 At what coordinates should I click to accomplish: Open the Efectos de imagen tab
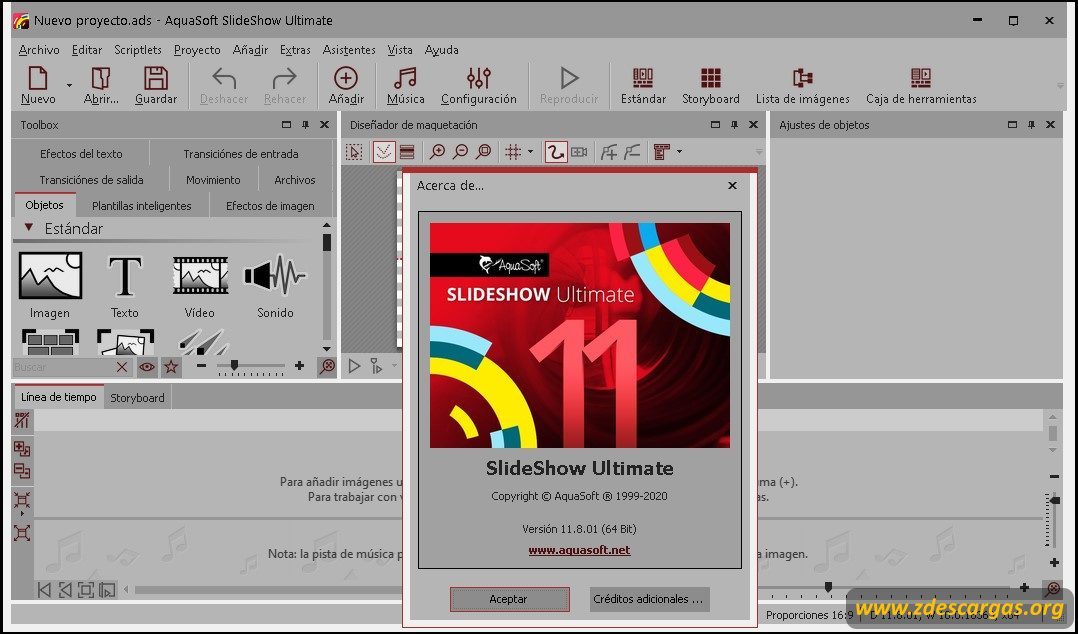[x=270, y=206]
